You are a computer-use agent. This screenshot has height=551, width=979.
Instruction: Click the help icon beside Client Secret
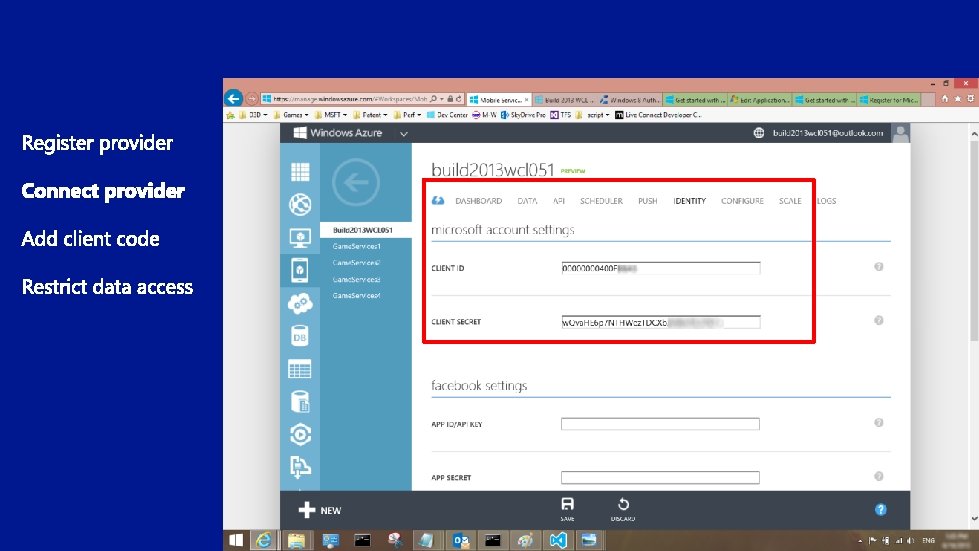[x=878, y=320]
